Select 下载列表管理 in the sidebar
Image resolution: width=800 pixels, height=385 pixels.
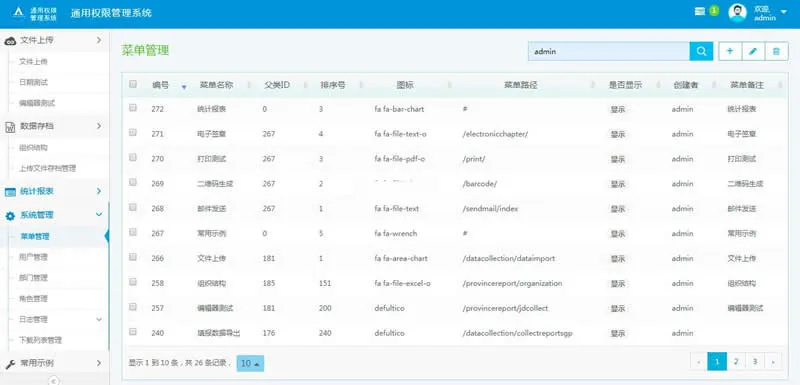pyautogui.click(x=41, y=340)
